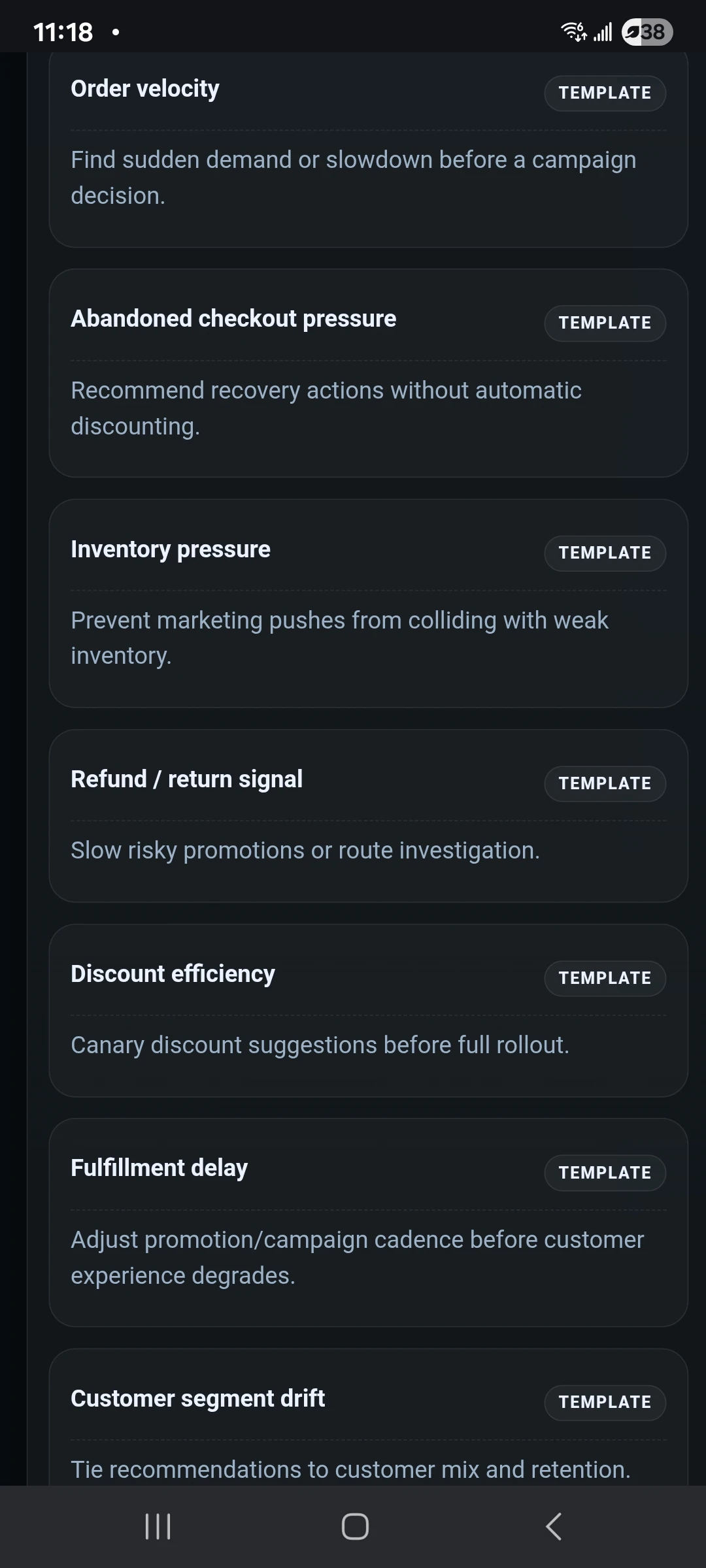This screenshot has width=706, height=1568.
Task: Open the Abandoned checkout pressure template
Action: click(604, 323)
